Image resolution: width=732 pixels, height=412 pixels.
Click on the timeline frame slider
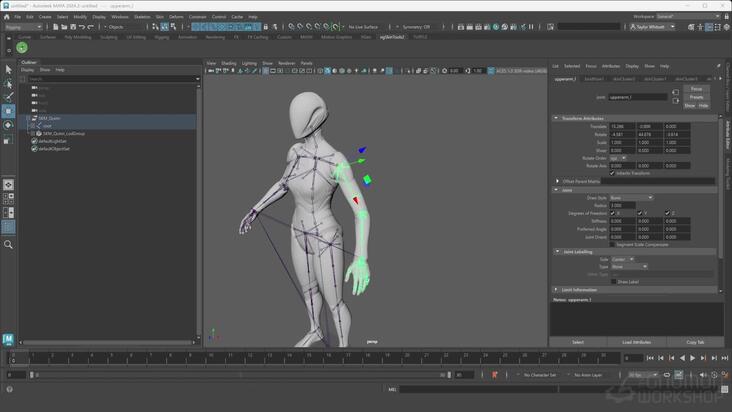click(x=300, y=357)
